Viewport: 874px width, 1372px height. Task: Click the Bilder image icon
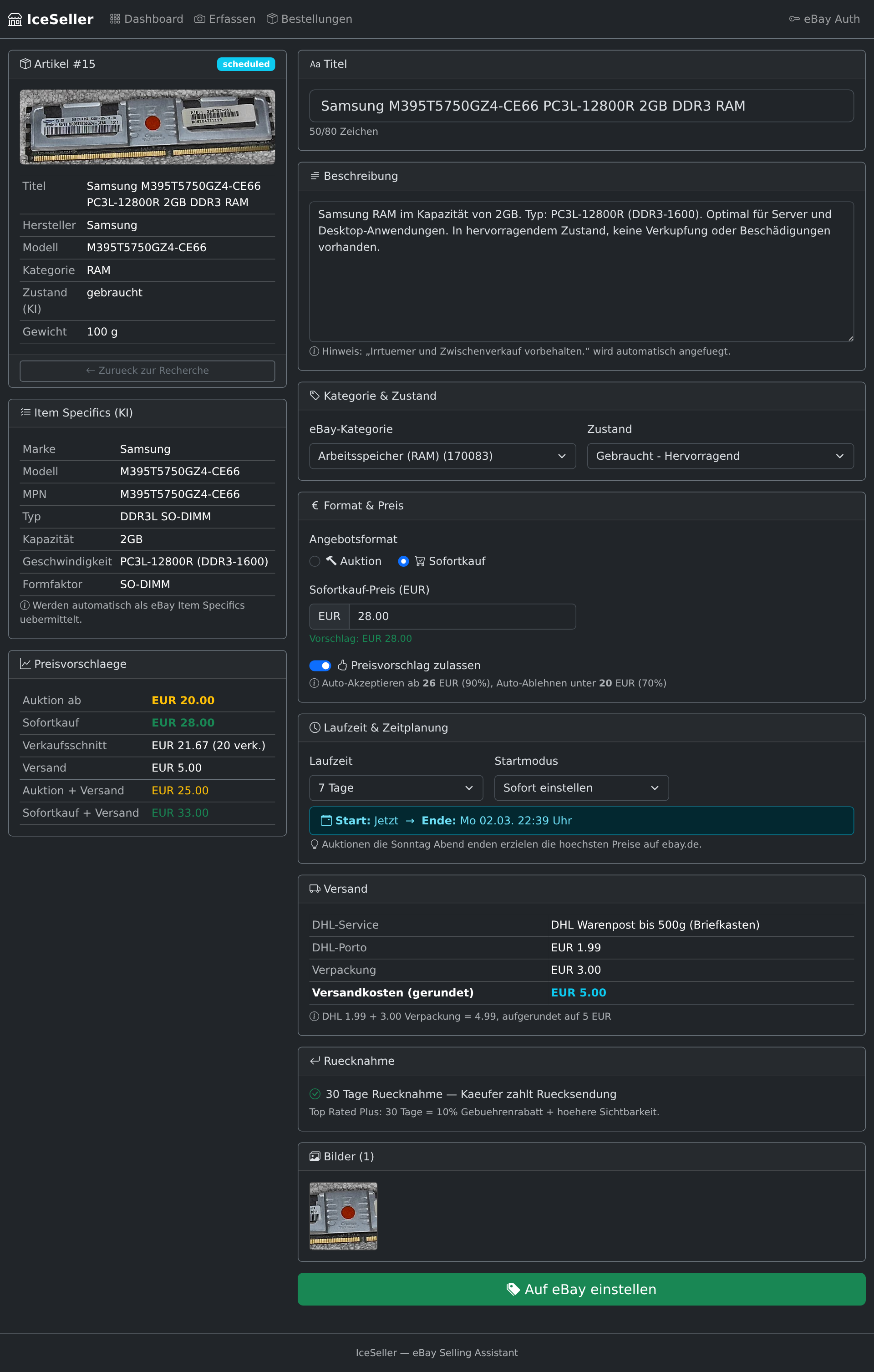(x=315, y=1157)
